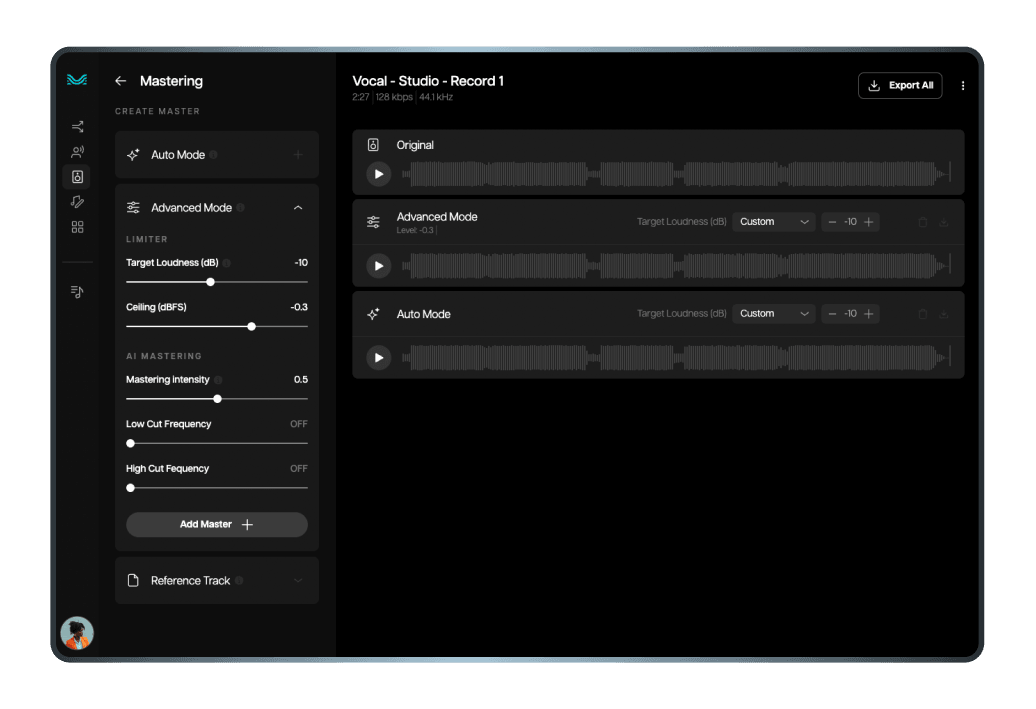Viewport: 1036px width, 709px height.
Task: Click the plus icon on Auto Mode card
Action: coord(298,155)
